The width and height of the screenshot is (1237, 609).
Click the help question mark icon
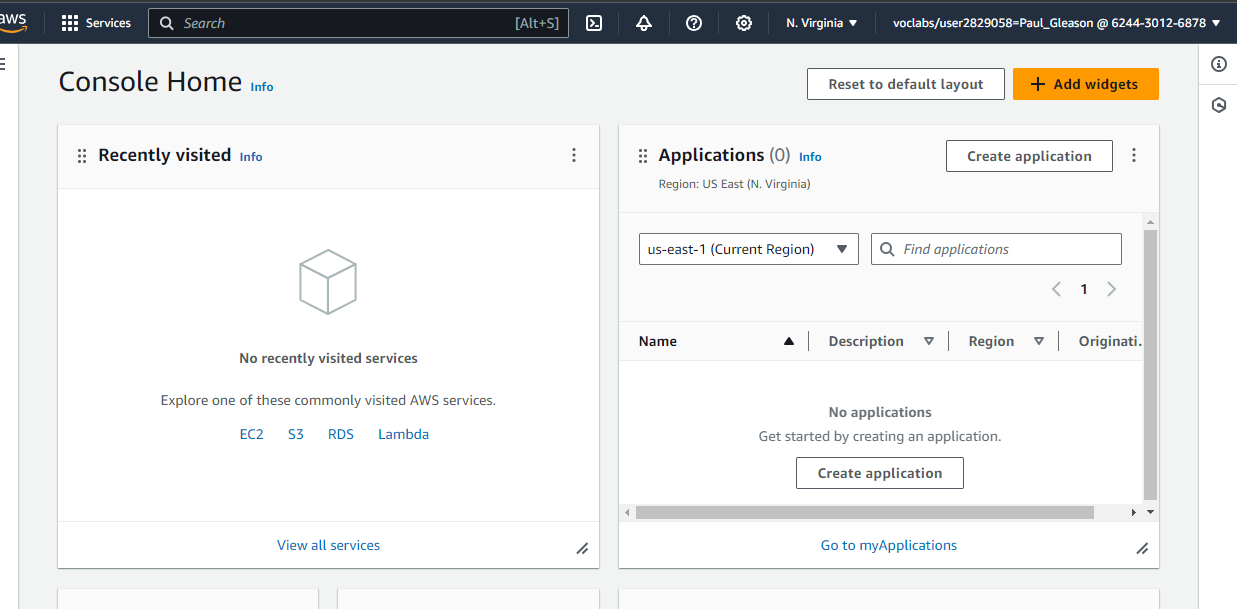pos(694,23)
